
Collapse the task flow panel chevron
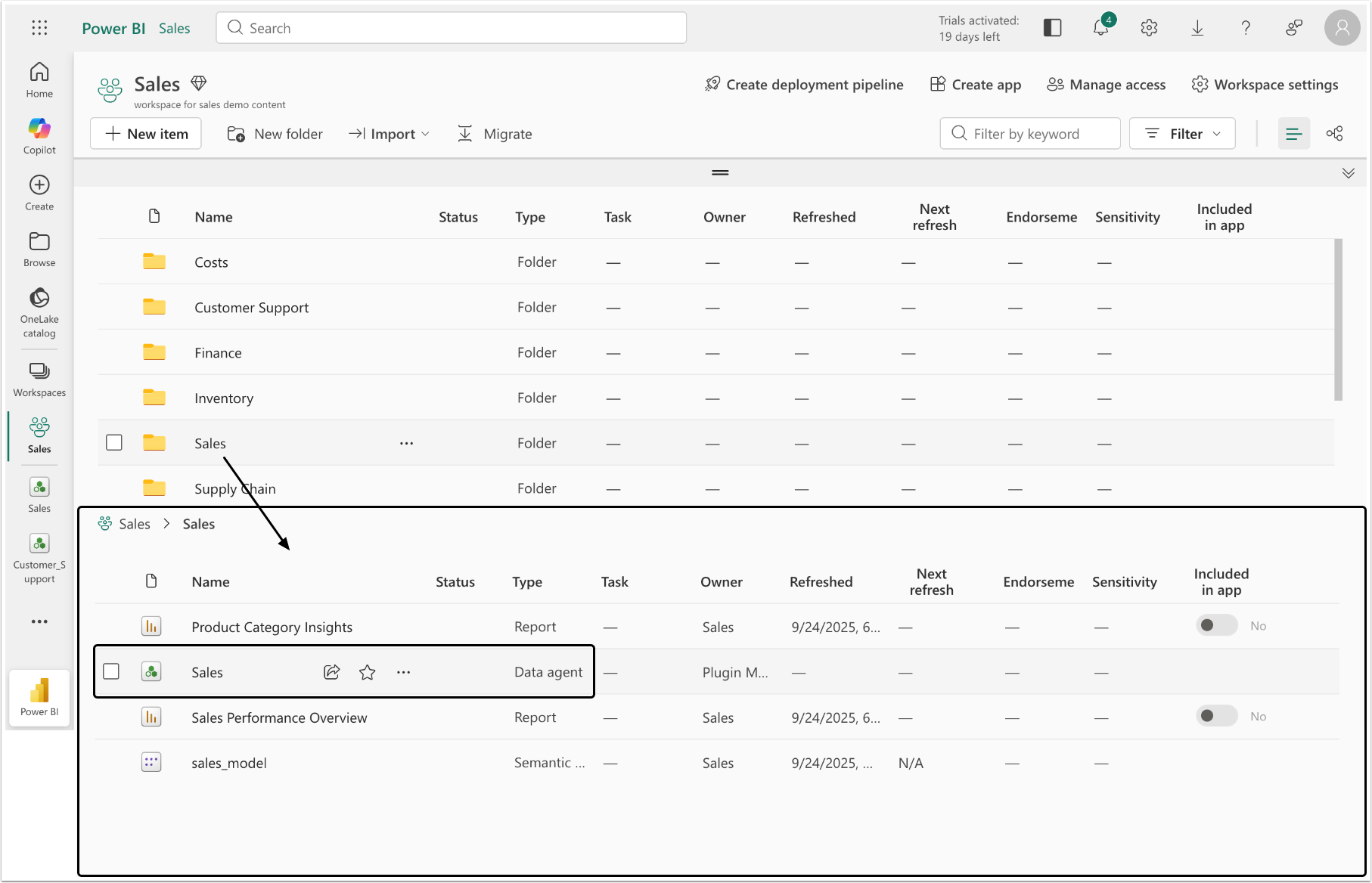click(1348, 173)
